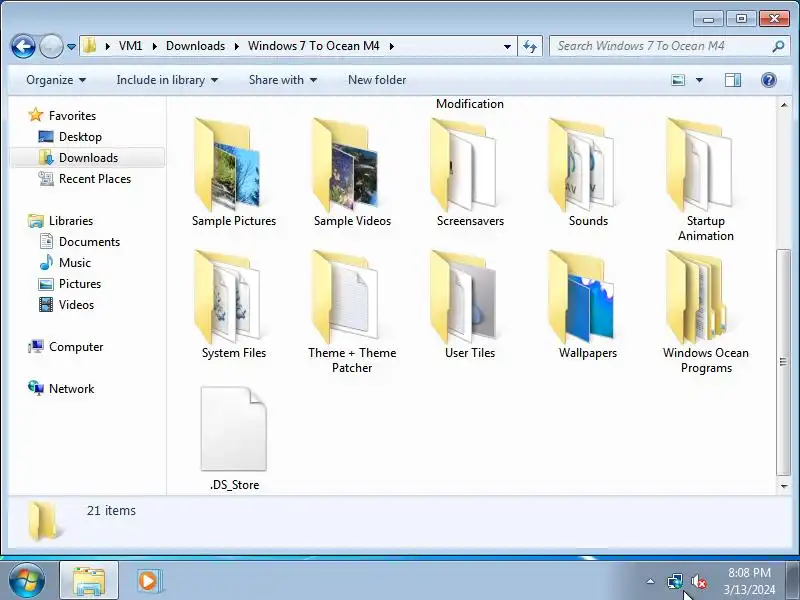Click the taskbar clock showing 8:08 PM

coord(749,581)
